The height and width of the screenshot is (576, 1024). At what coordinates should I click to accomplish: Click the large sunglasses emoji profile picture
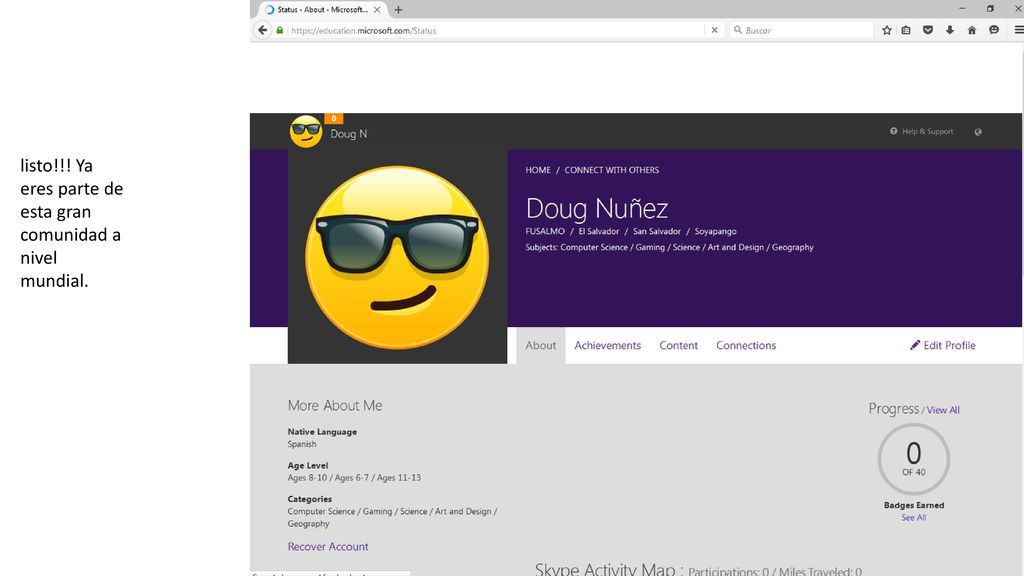pyautogui.click(x=397, y=257)
